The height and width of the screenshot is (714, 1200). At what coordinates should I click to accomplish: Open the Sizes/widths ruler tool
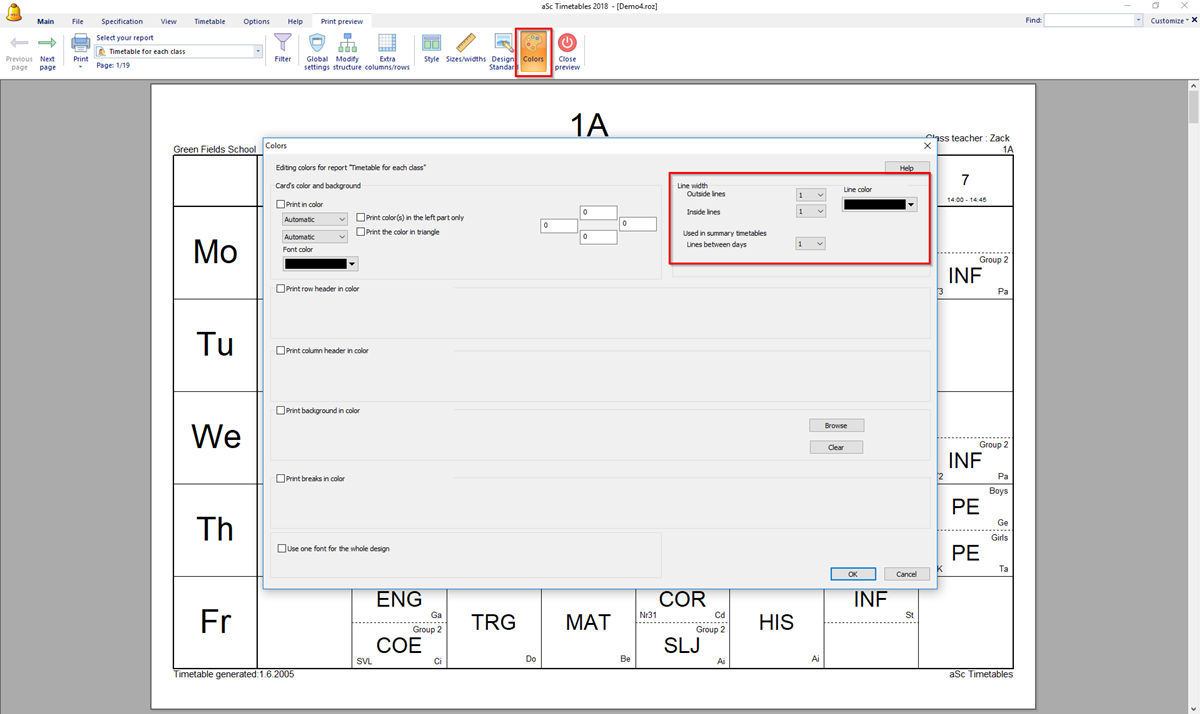[466, 44]
